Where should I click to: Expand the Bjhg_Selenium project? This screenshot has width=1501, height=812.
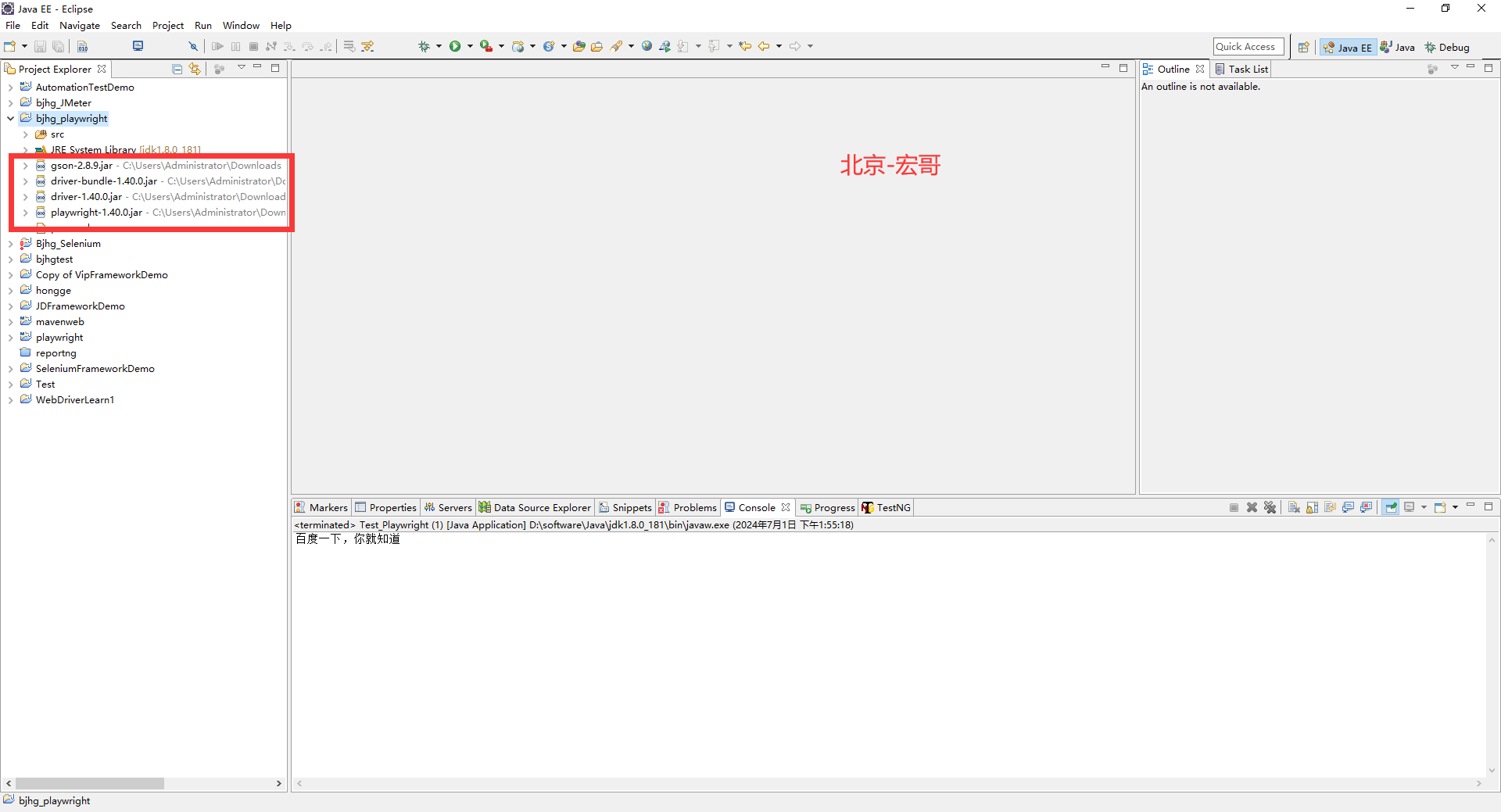[11, 244]
